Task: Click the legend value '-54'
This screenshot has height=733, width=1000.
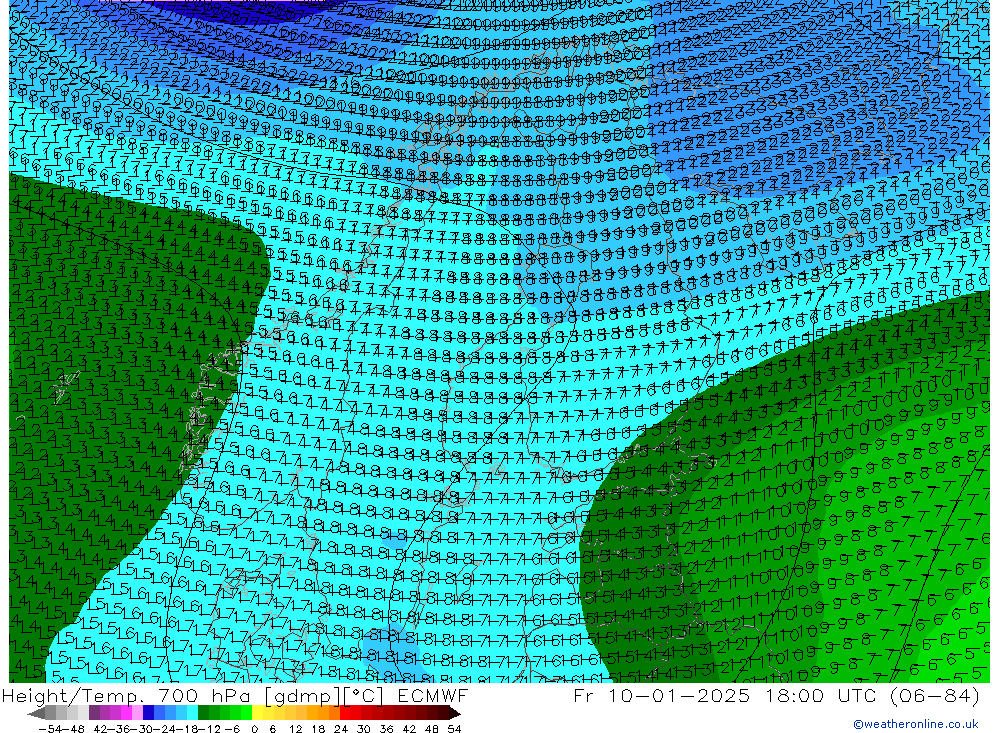Action: (x=51, y=729)
